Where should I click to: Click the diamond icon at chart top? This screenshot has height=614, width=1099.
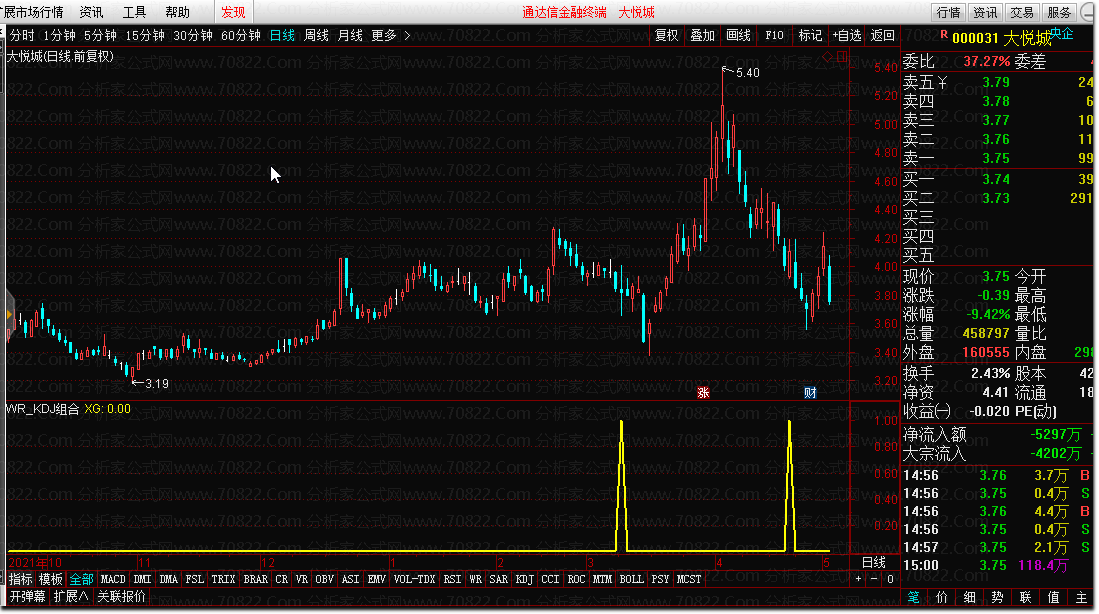point(827,56)
